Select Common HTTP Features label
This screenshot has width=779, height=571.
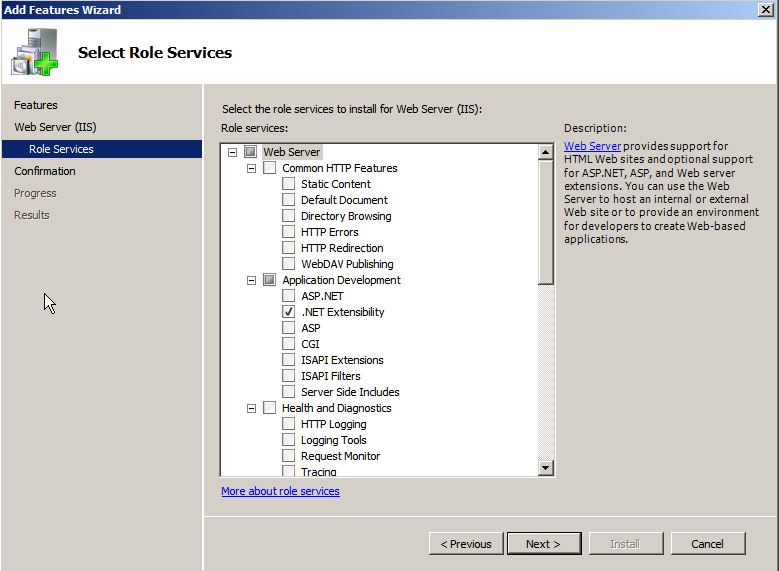[x=340, y=168]
